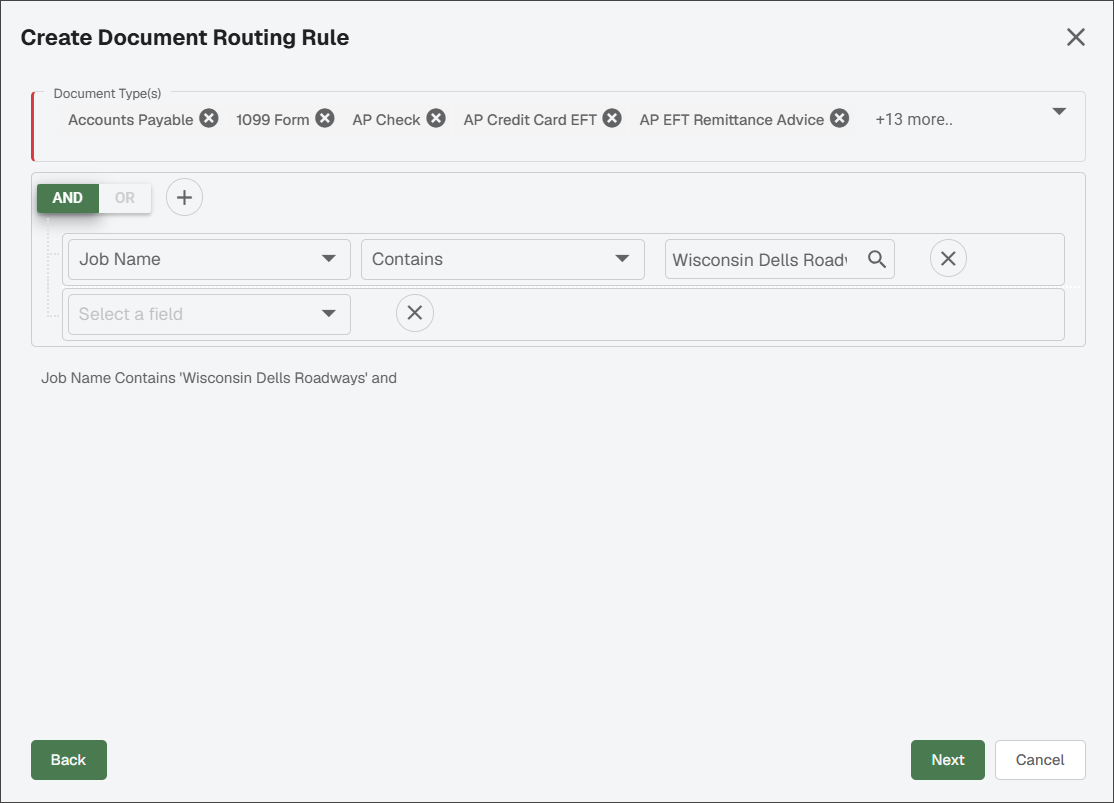
Task: Click the Accounts Payable chip label
Action: click(x=131, y=119)
